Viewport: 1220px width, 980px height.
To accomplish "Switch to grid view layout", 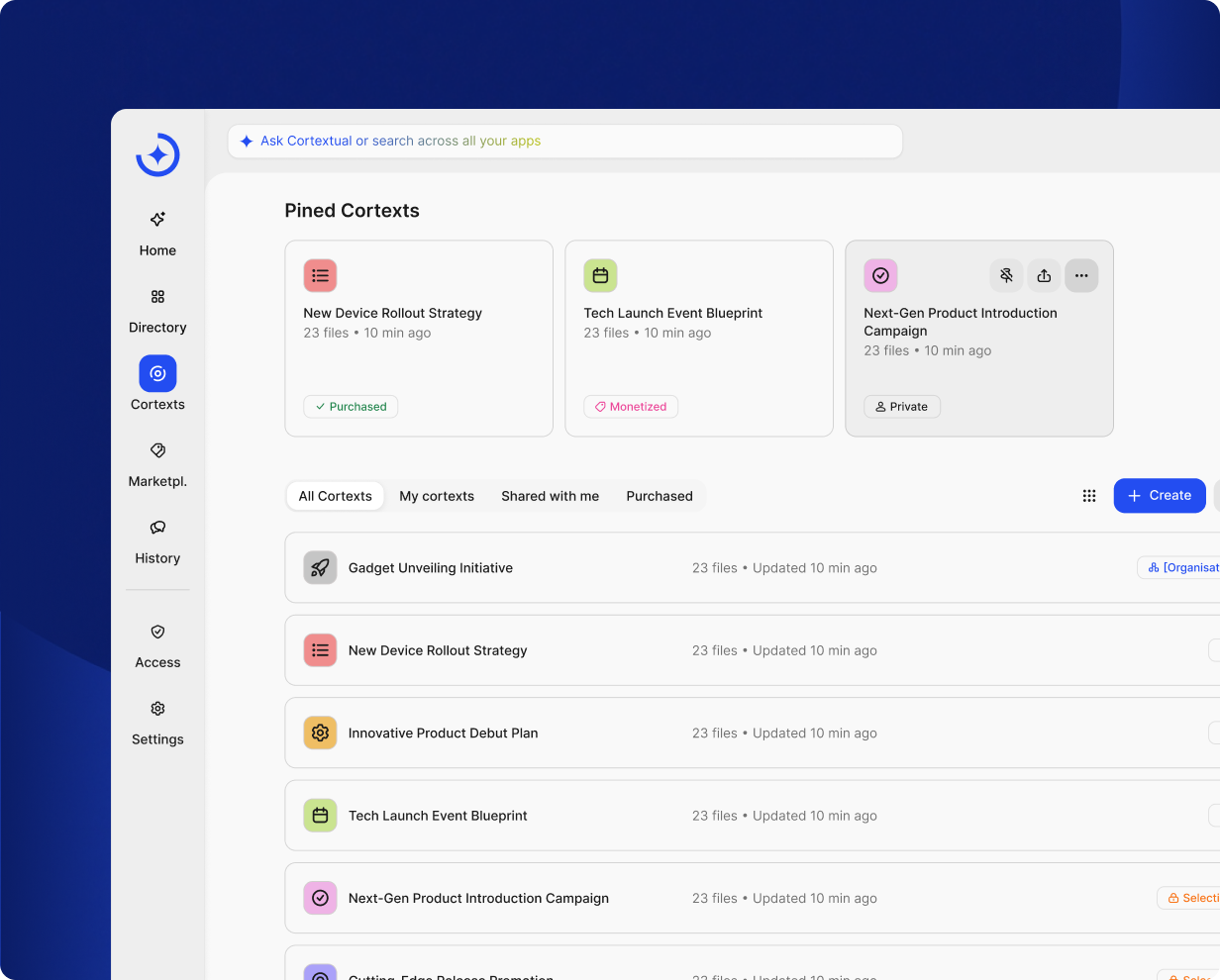I will pos(1089,496).
